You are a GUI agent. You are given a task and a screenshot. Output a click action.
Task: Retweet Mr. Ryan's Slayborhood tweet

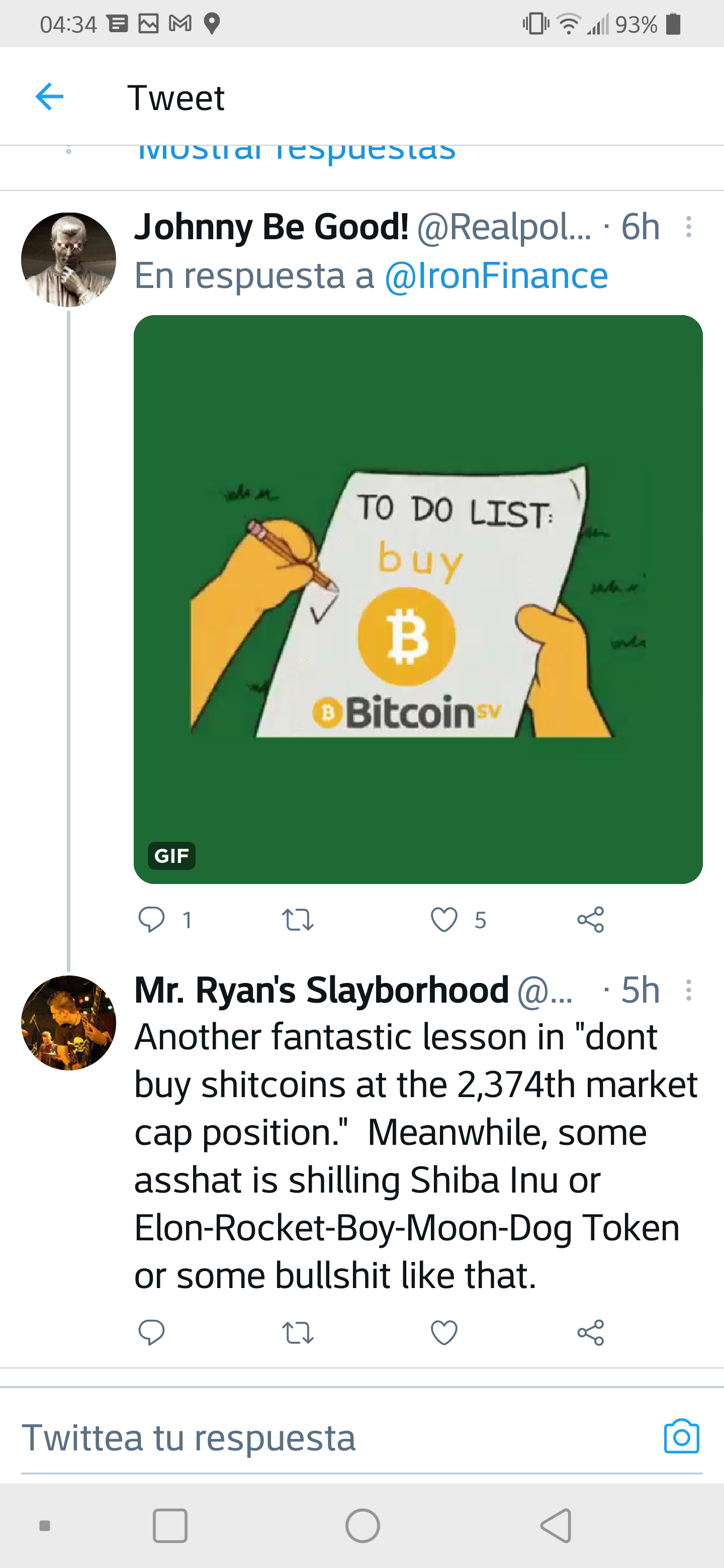[298, 1332]
